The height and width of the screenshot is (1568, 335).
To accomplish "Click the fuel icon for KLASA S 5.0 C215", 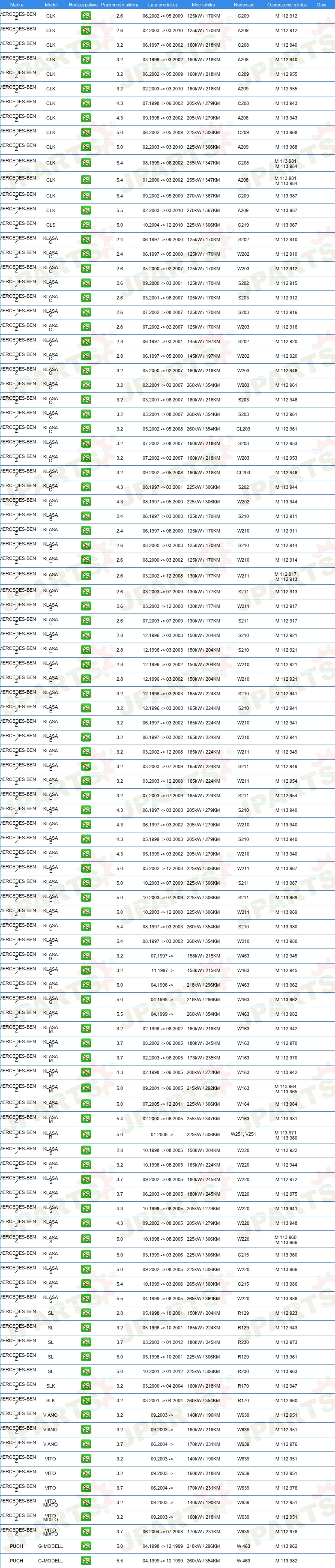I will coord(86,1256).
